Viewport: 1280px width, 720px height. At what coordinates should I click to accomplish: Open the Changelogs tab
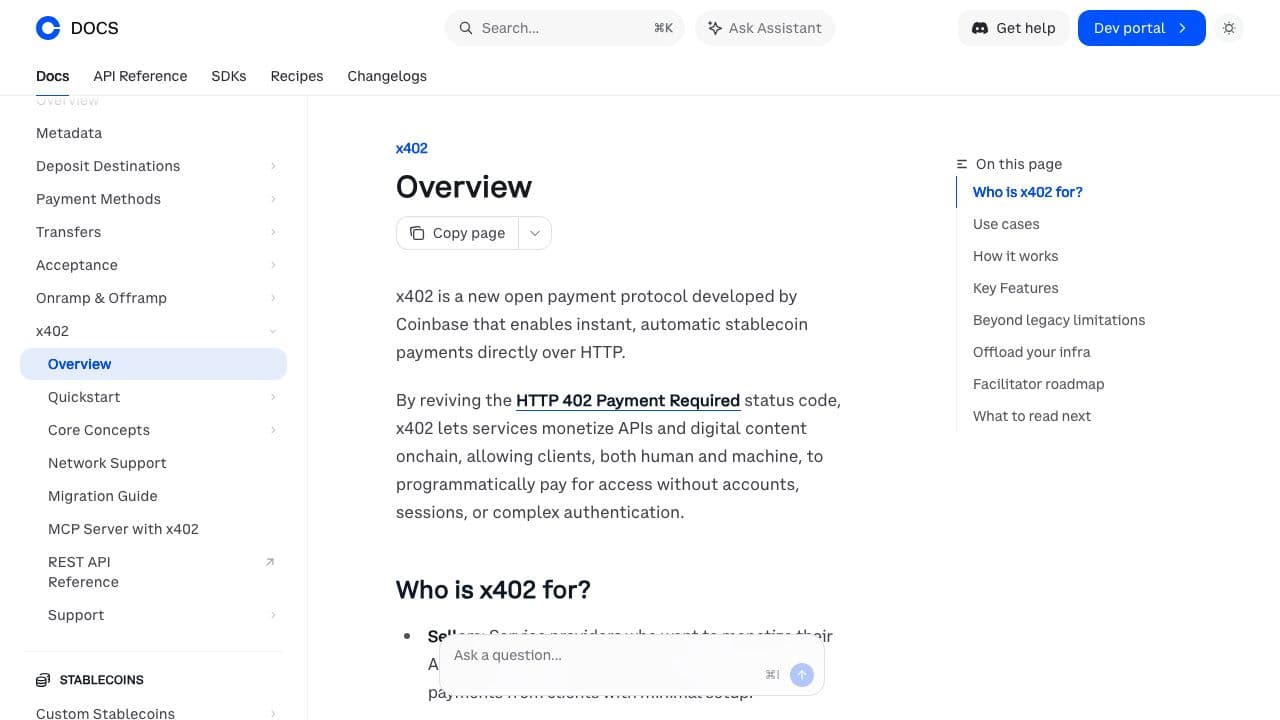(387, 76)
